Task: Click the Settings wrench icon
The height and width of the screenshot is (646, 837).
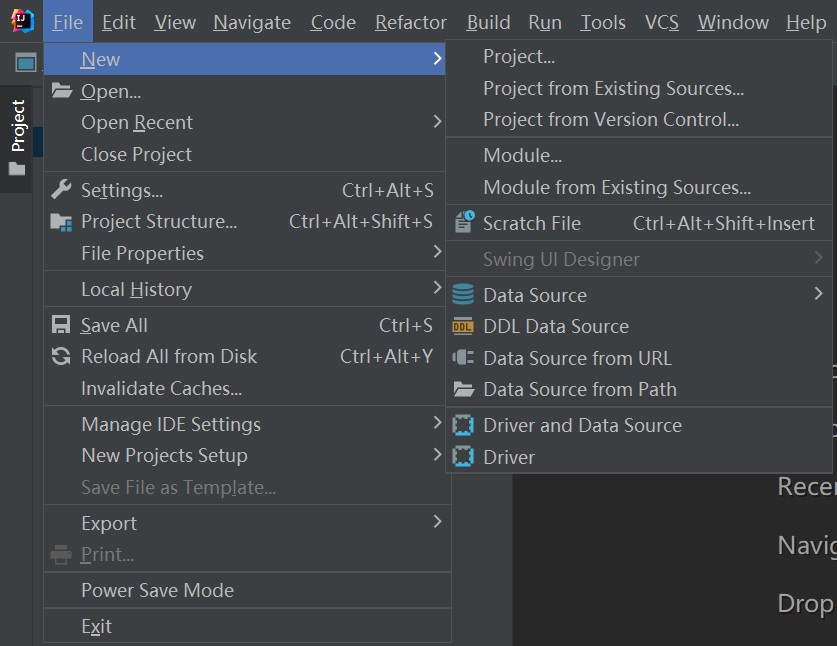Action: 61,190
